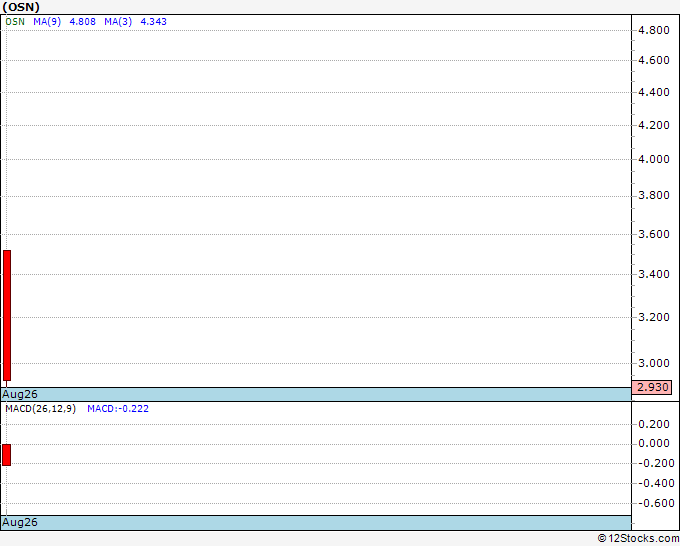Click the MACD:-0.222 value

click(x=118, y=409)
